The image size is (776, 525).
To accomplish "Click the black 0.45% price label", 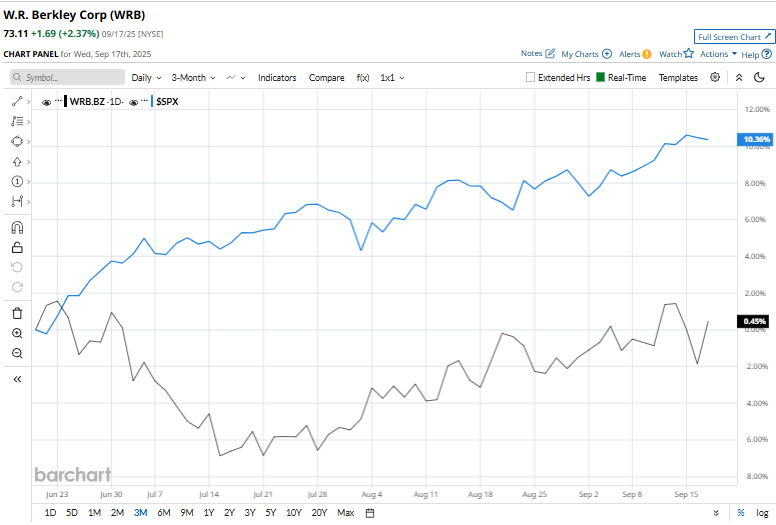I will [754, 321].
